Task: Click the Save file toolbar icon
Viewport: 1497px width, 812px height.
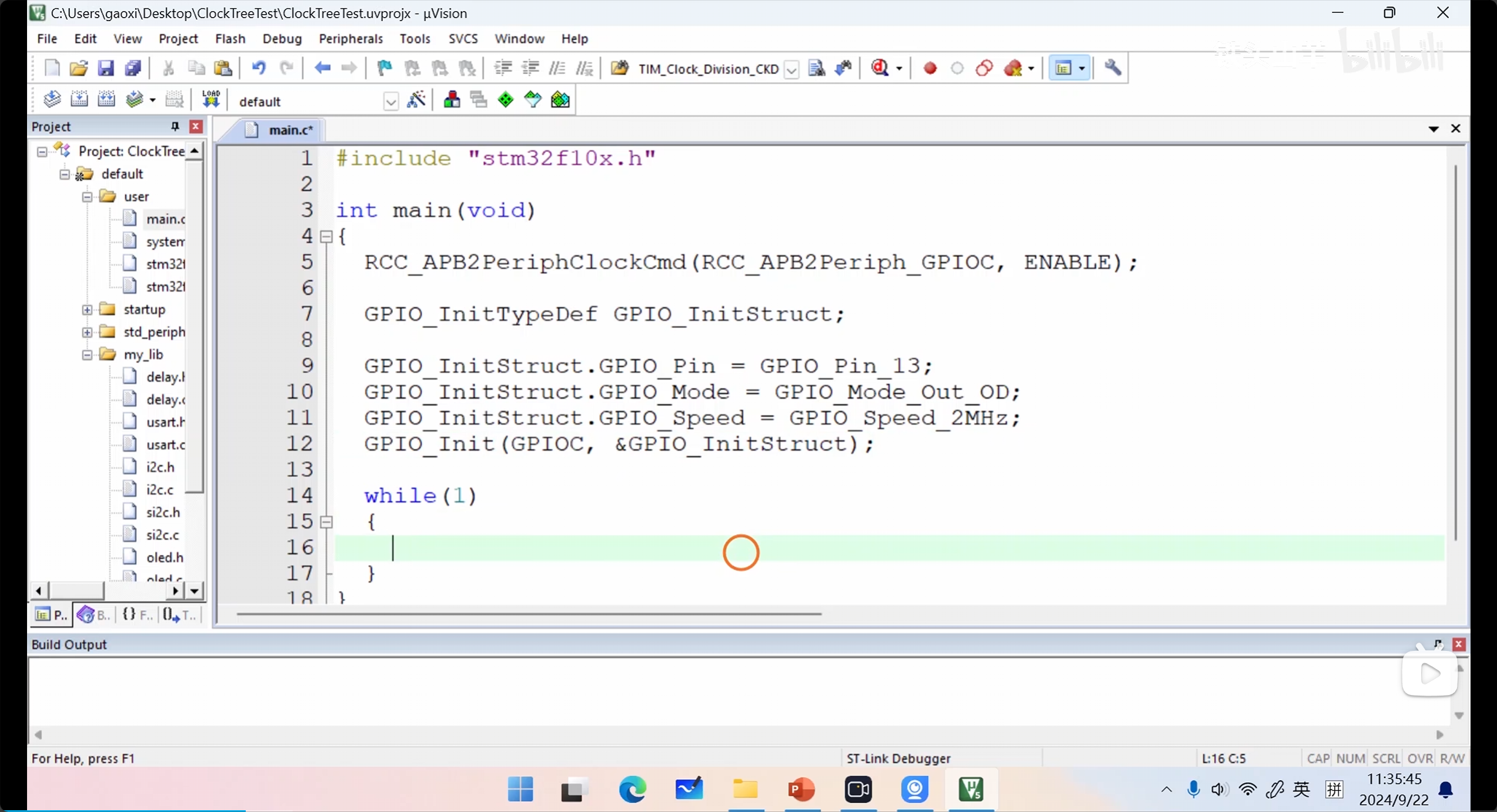Action: click(x=105, y=68)
